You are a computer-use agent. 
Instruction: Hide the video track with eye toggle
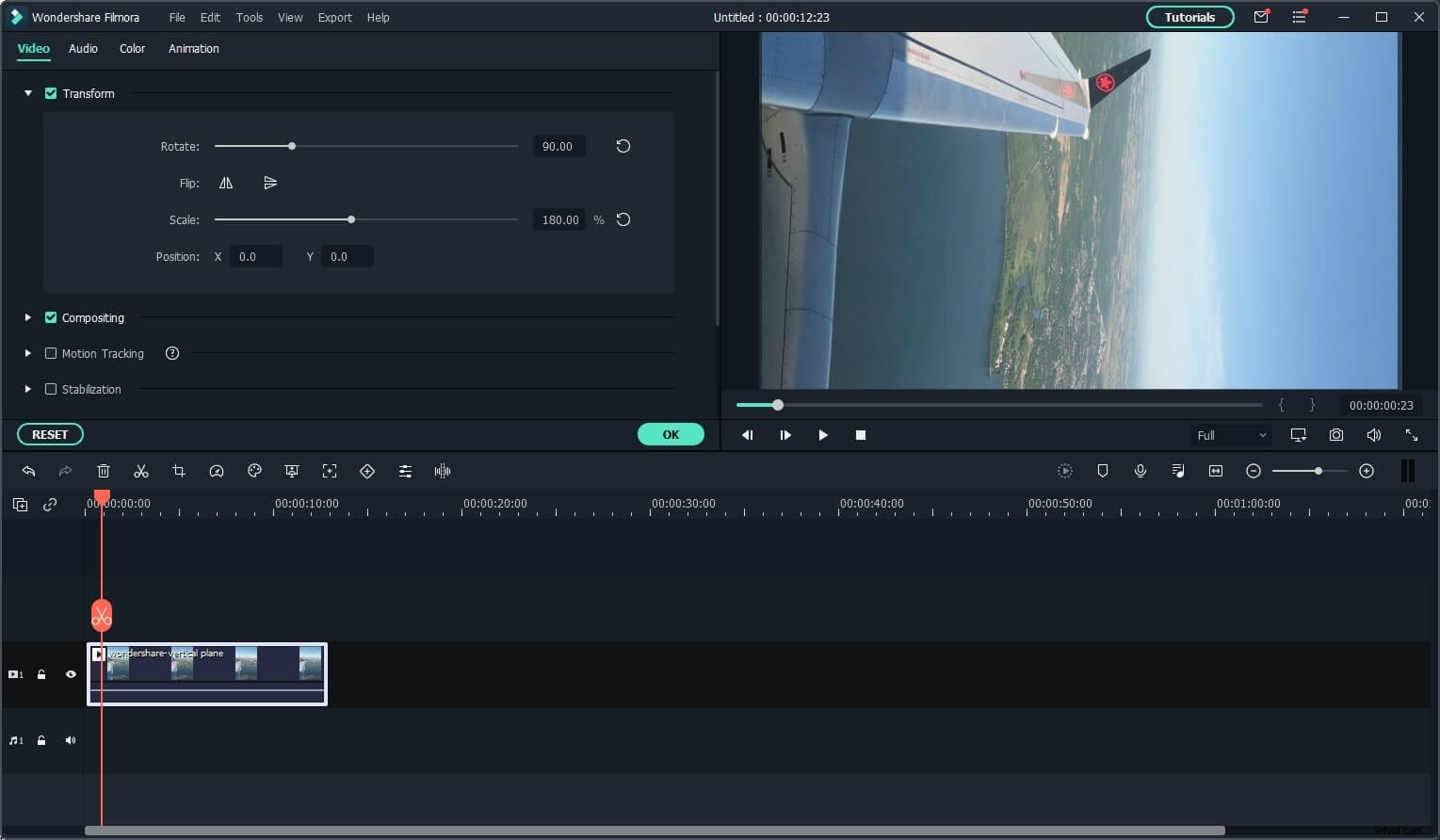(x=71, y=674)
